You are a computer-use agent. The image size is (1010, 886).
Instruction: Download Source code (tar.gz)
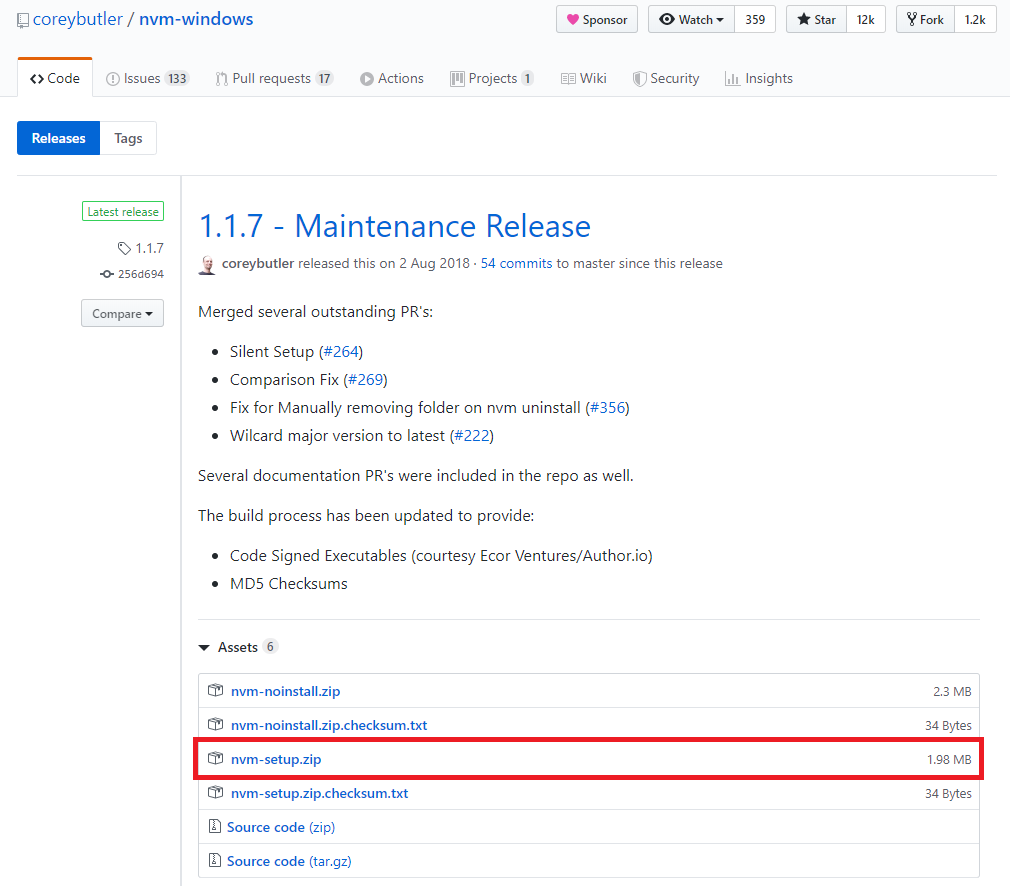coord(289,861)
